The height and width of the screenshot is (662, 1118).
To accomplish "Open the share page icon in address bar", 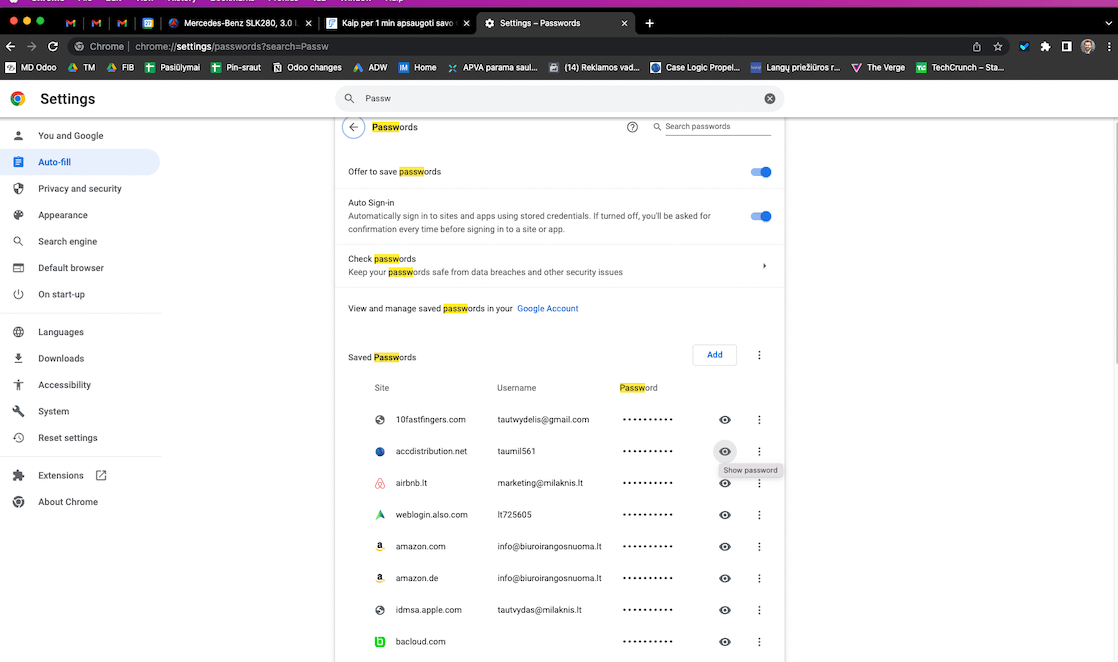I will pos(976,46).
